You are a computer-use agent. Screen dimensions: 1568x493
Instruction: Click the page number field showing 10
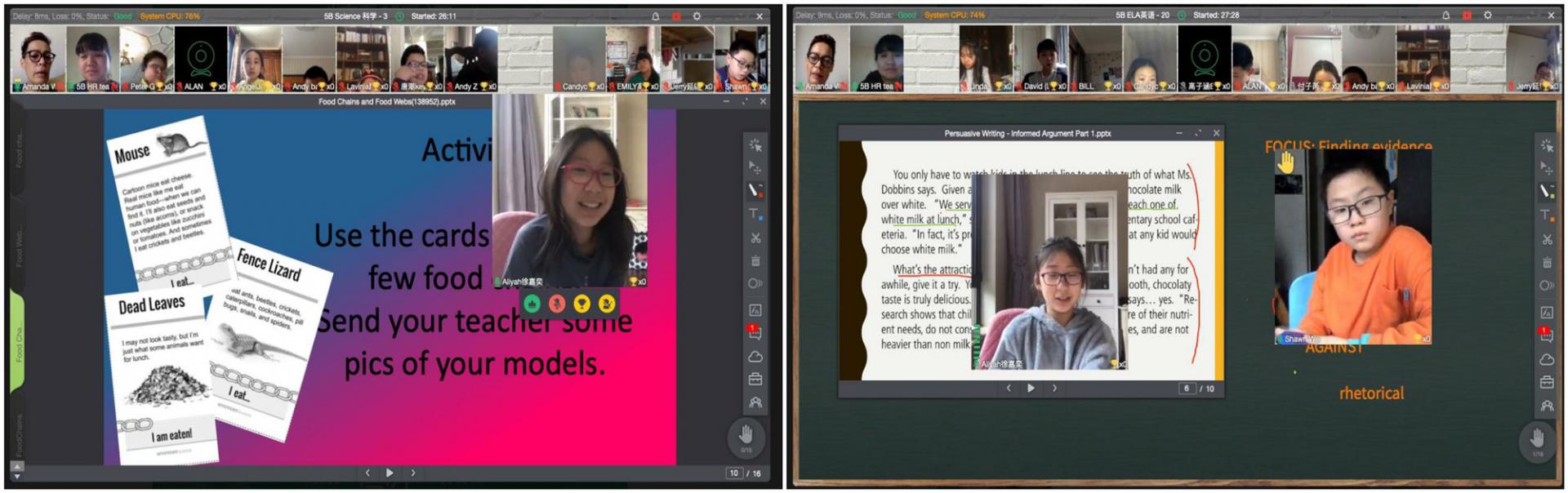[733, 473]
